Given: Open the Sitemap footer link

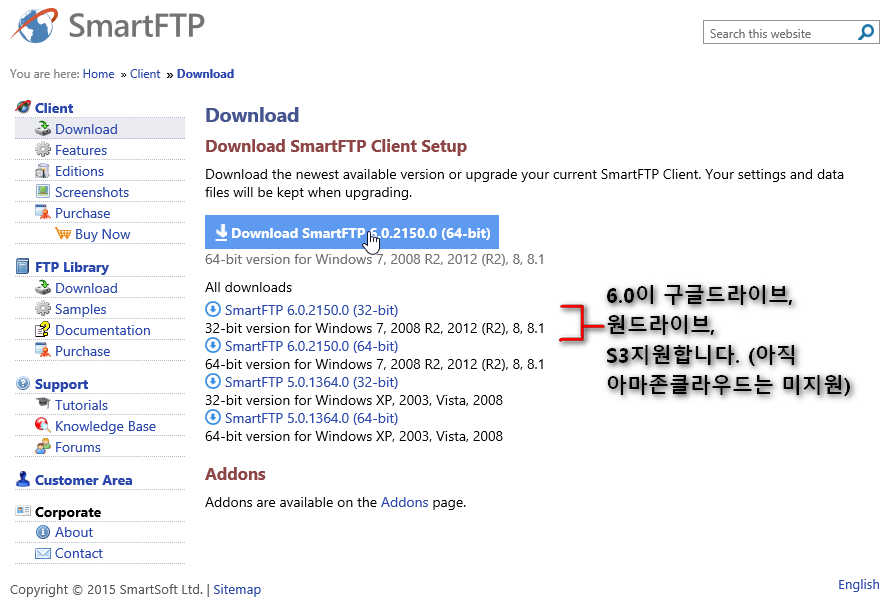Looking at the screenshot, I should click(237, 589).
